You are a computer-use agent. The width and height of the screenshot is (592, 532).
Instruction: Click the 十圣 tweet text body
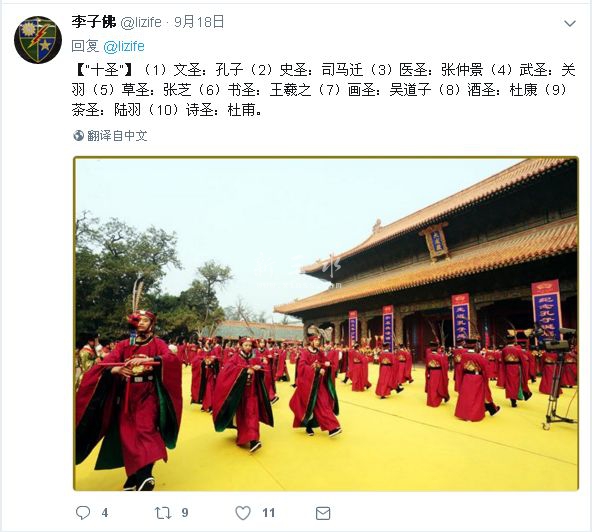pyautogui.click(x=324, y=90)
